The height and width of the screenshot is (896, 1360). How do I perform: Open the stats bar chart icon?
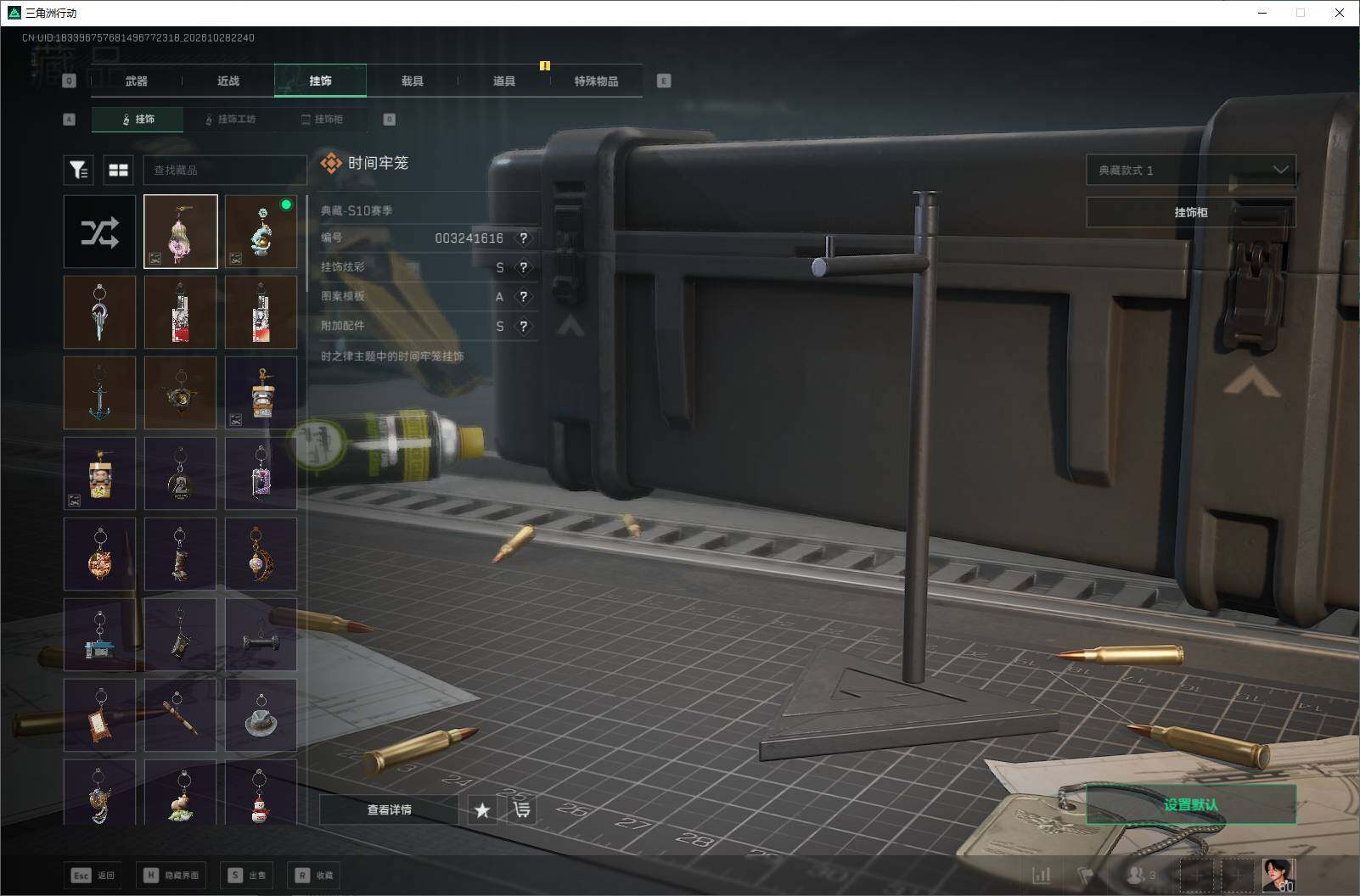(x=1042, y=875)
